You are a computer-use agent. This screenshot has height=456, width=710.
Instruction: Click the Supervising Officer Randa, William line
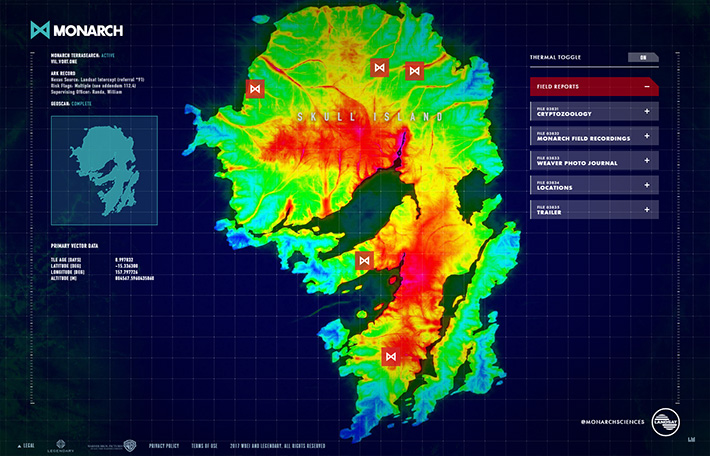tap(86, 92)
